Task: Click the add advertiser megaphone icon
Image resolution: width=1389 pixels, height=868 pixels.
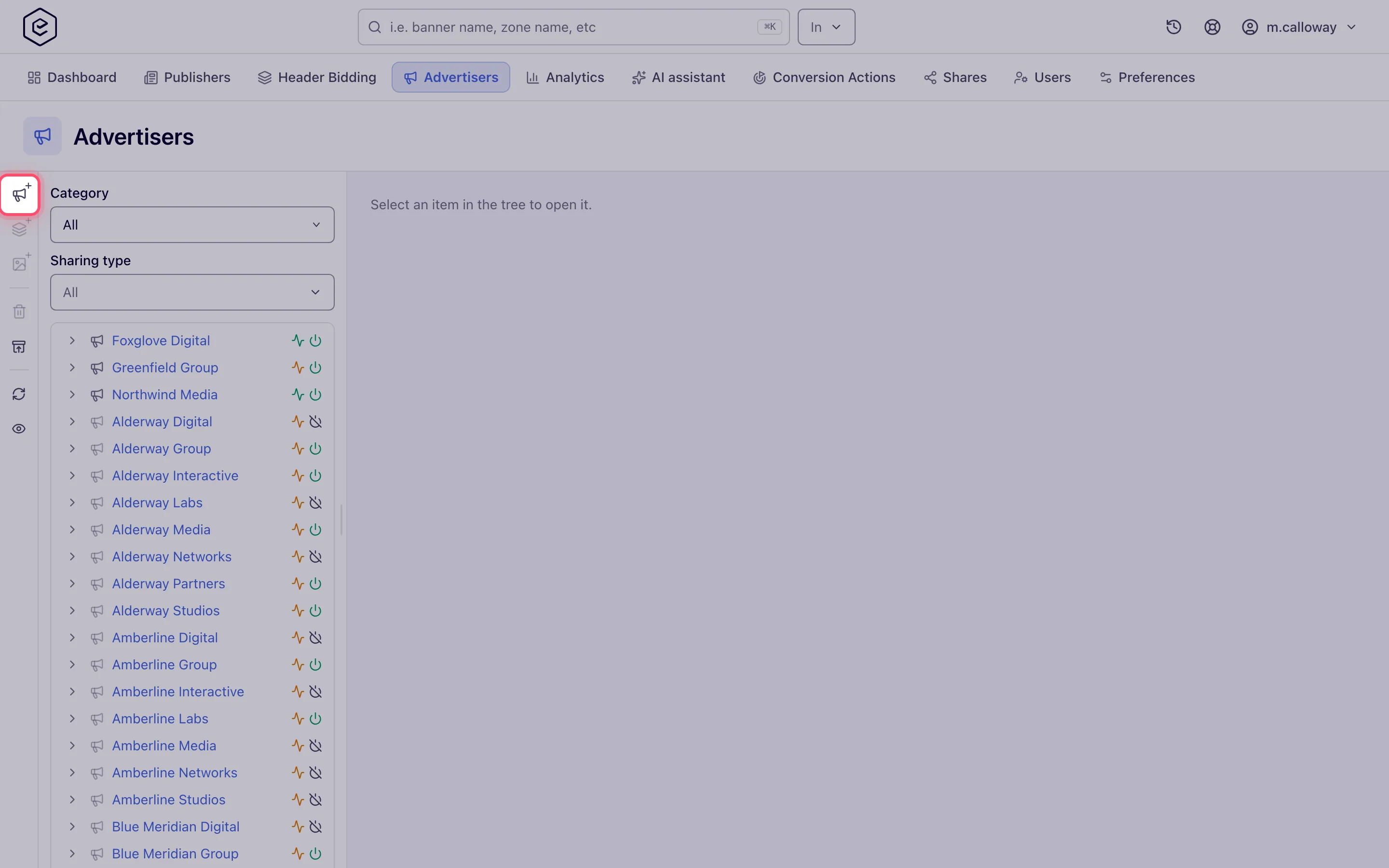Action: point(20,195)
